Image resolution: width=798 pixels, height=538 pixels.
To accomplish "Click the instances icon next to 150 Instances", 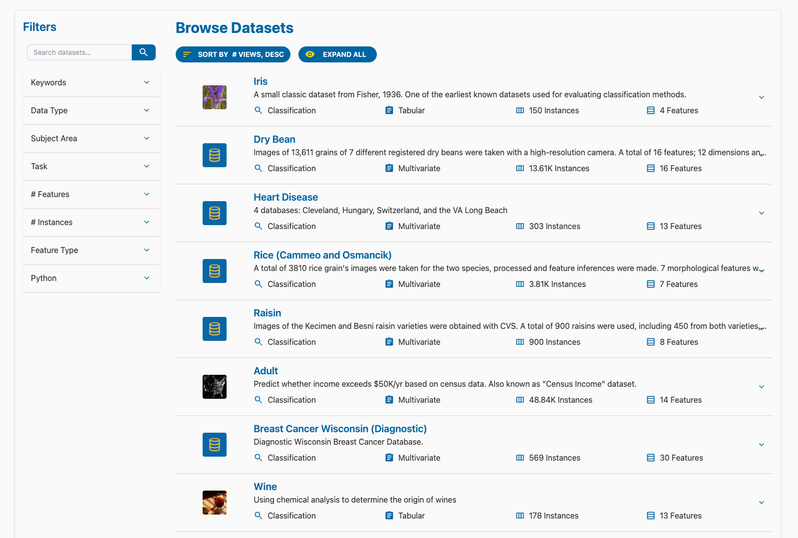I will click(x=520, y=110).
